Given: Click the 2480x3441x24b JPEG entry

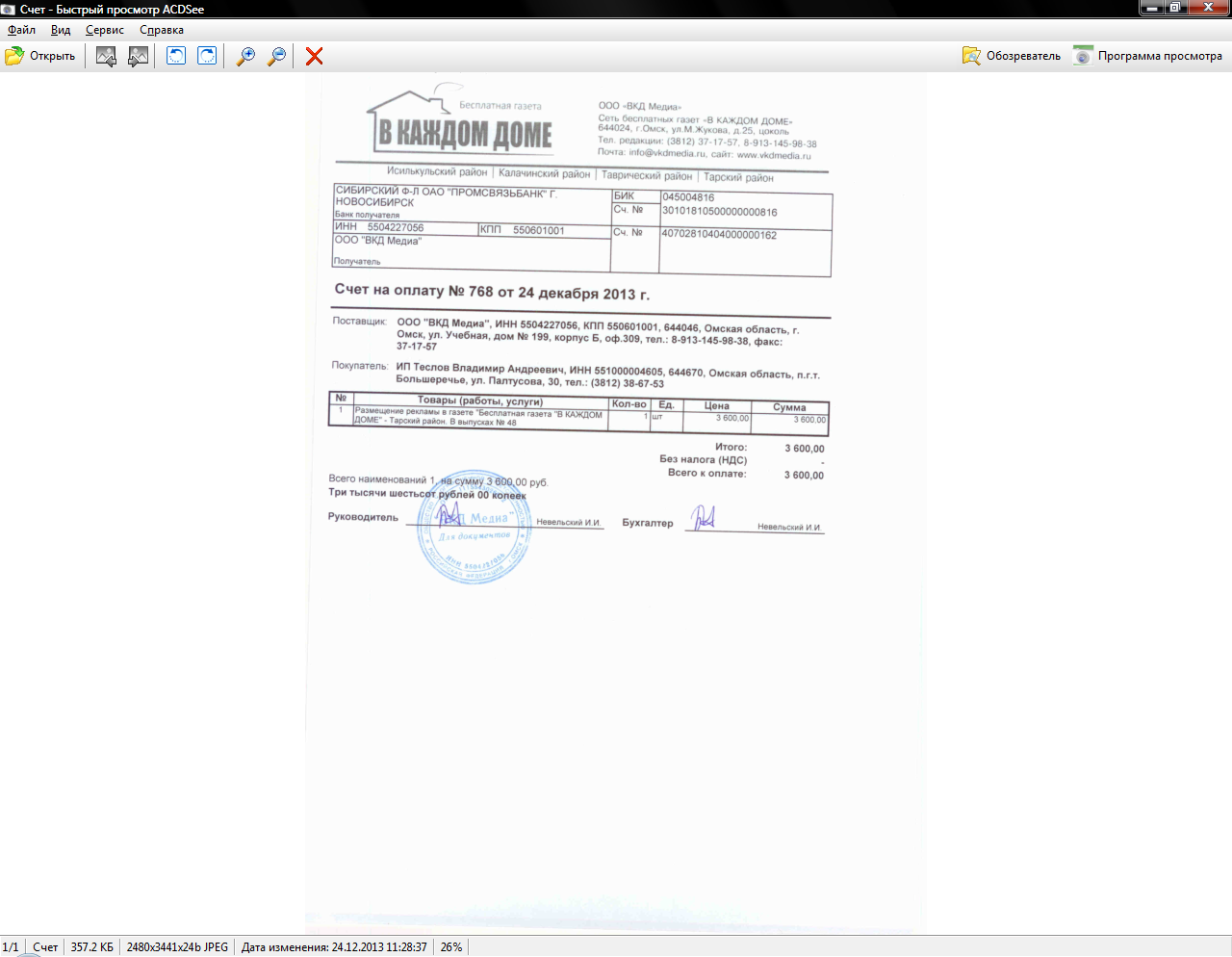Looking at the screenshot, I should pyautogui.click(x=177, y=947).
